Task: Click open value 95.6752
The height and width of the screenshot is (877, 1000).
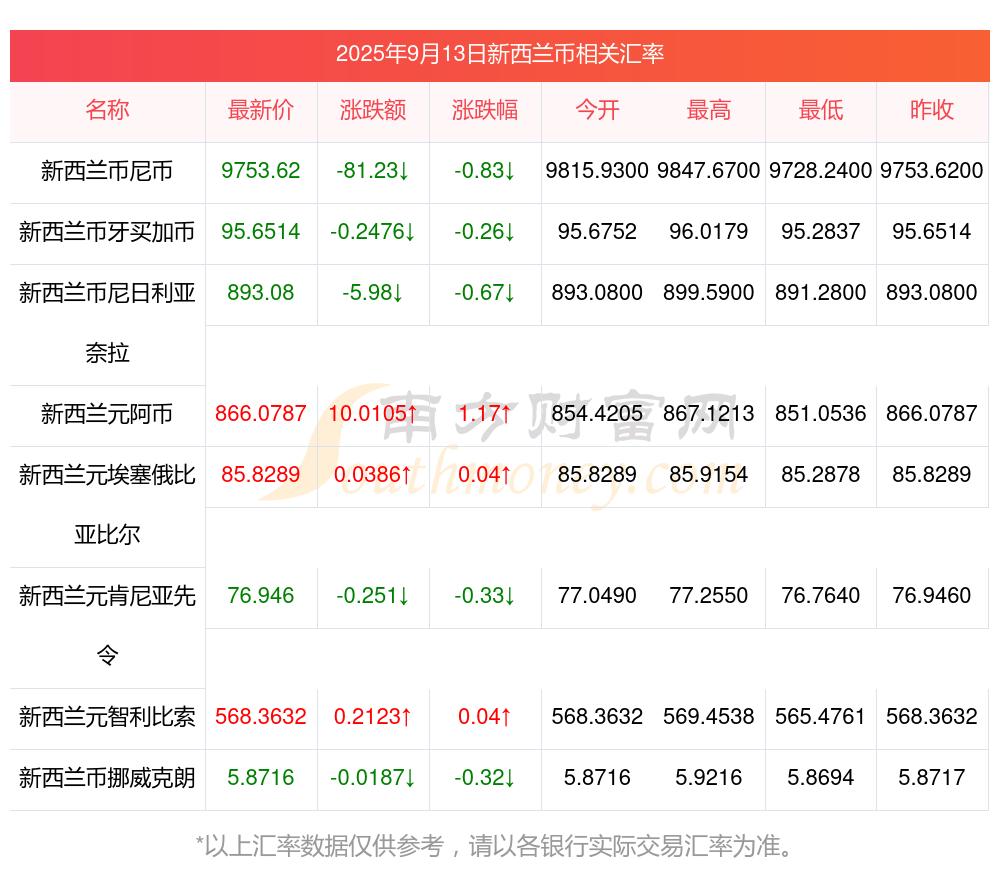Action: tap(597, 231)
